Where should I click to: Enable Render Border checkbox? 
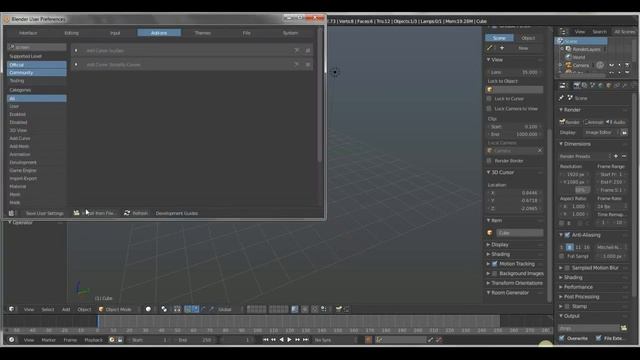489,161
